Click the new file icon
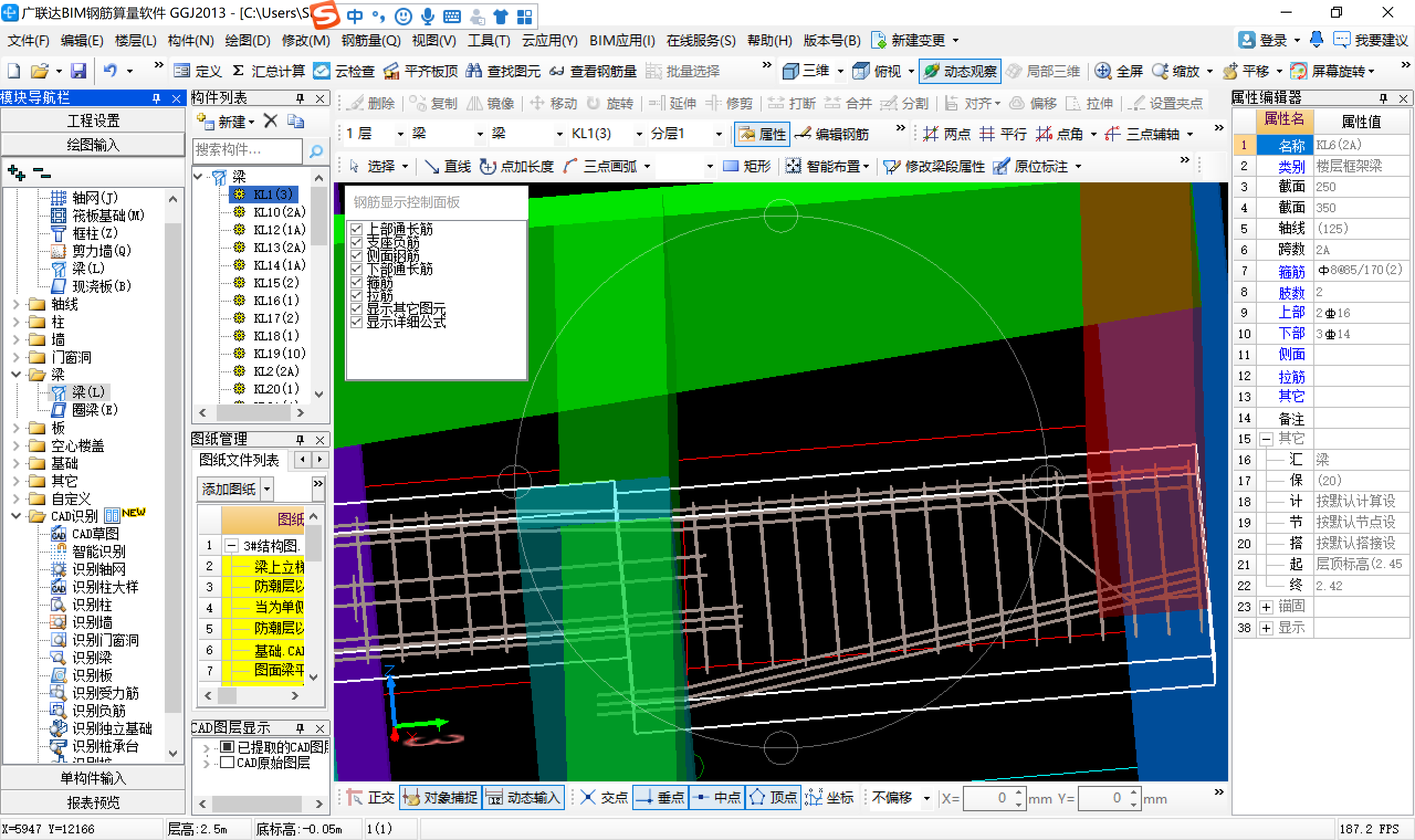 pyautogui.click(x=14, y=71)
